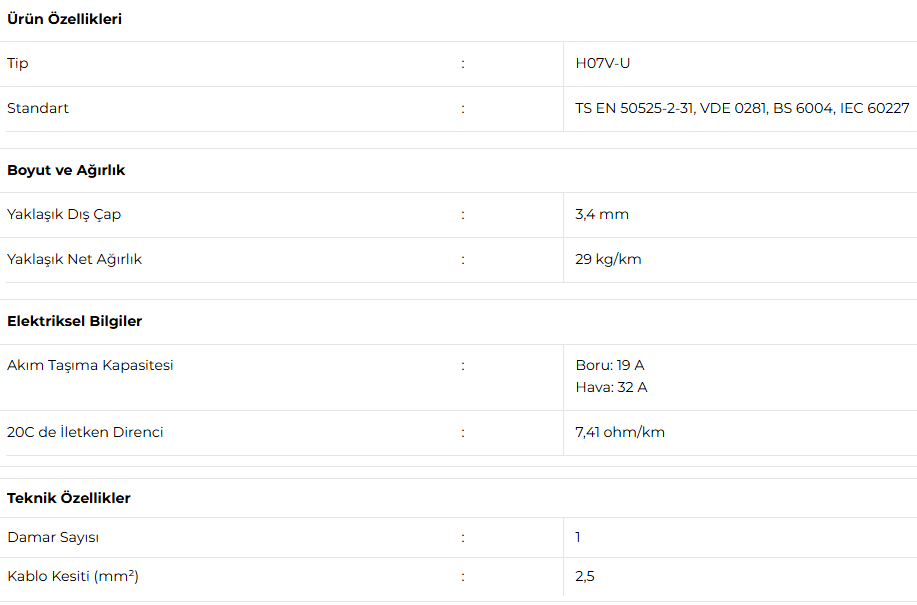The width and height of the screenshot is (917, 605).
Task: Click the Boru: 19 A value
Action: click(610, 365)
